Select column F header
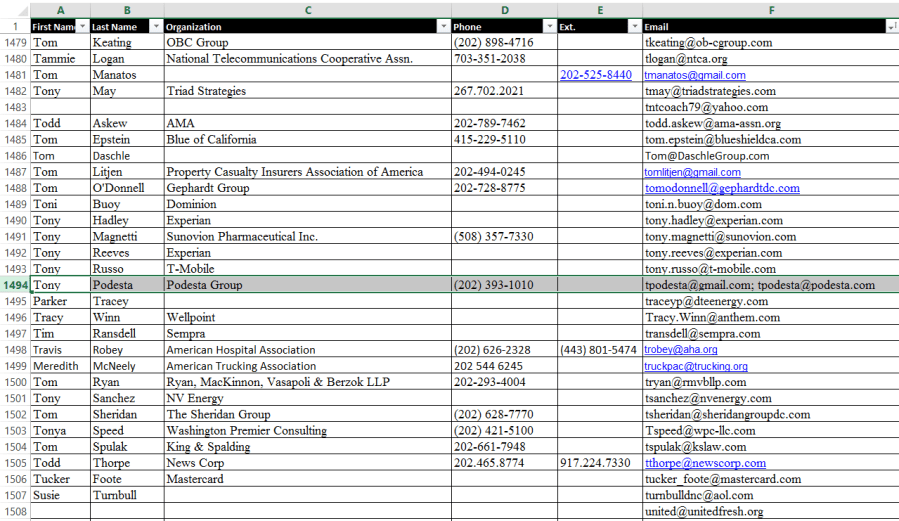Screen dimensions: 899x521 [x=770, y=10]
